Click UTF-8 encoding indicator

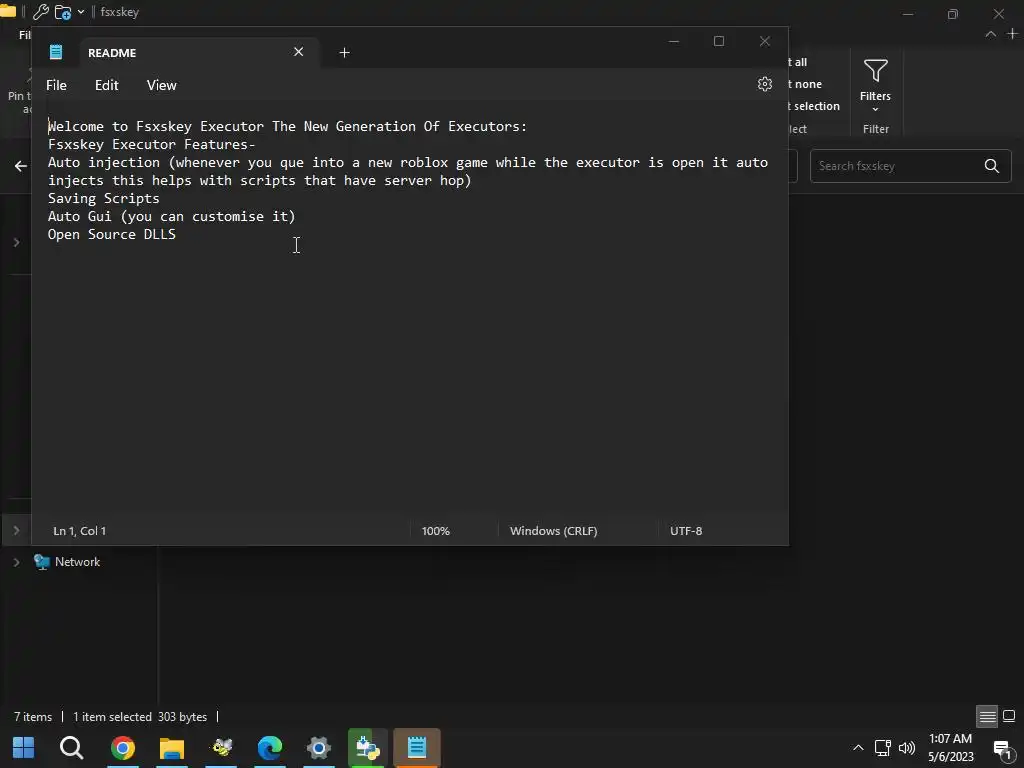(686, 531)
